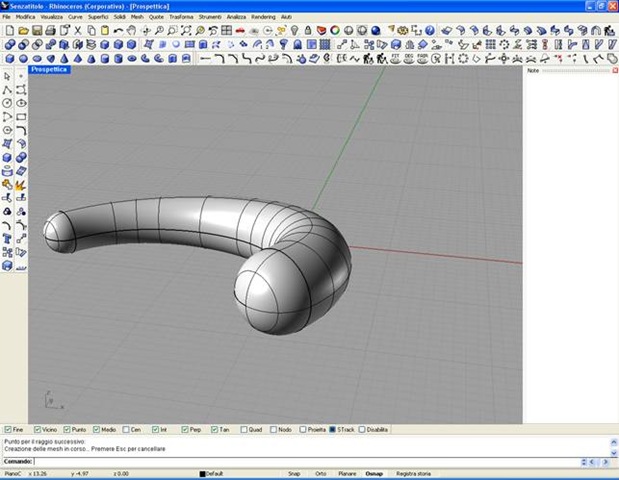This screenshot has width=619, height=480.
Task: Click the Registra storia status button
Action: [413, 473]
